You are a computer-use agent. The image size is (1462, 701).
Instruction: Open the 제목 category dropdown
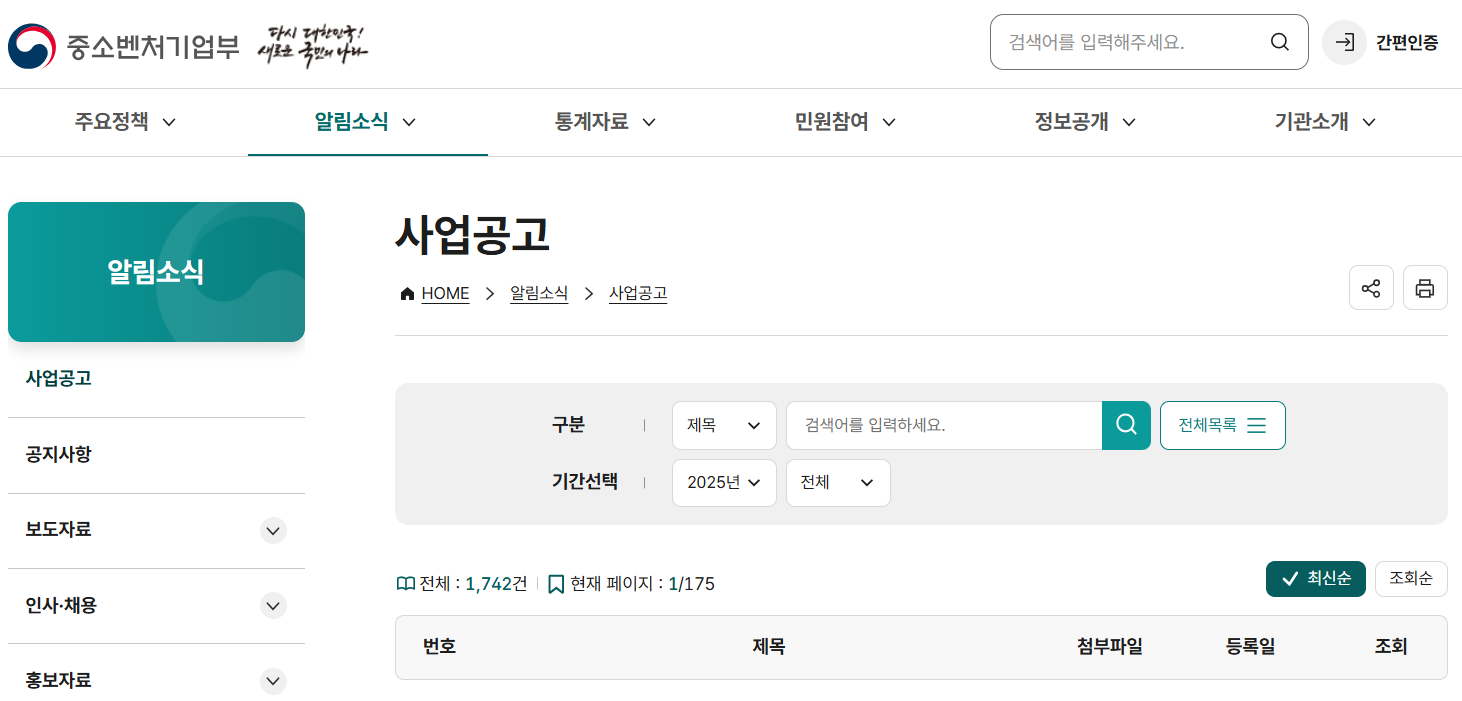click(x=724, y=425)
